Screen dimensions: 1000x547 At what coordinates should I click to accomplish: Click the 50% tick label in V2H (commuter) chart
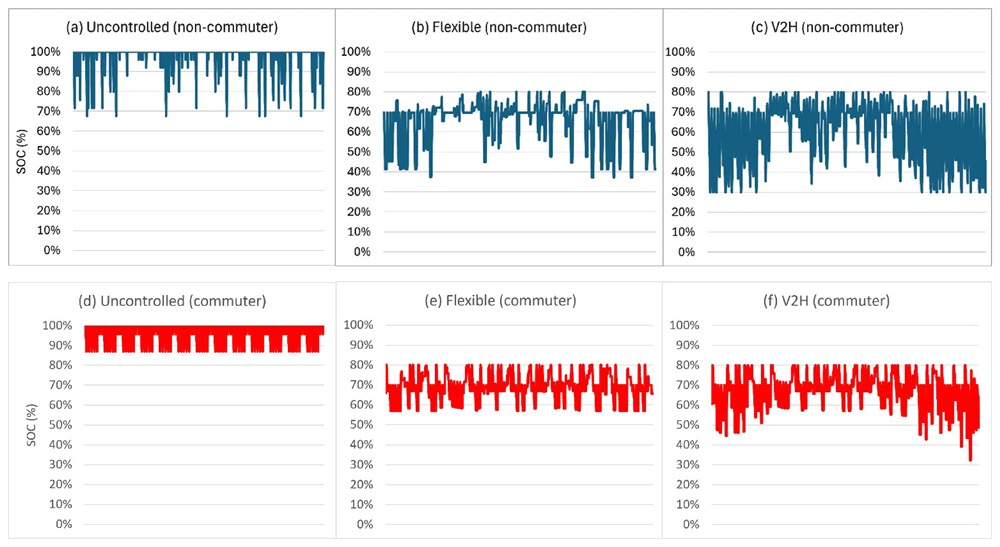pos(688,425)
